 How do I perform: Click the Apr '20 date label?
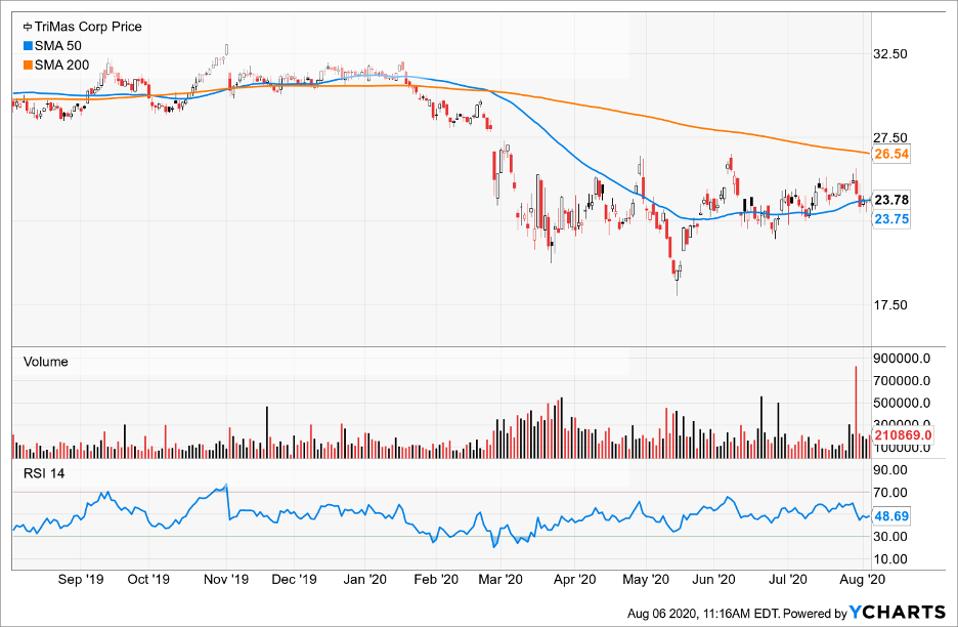tap(574, 579)
